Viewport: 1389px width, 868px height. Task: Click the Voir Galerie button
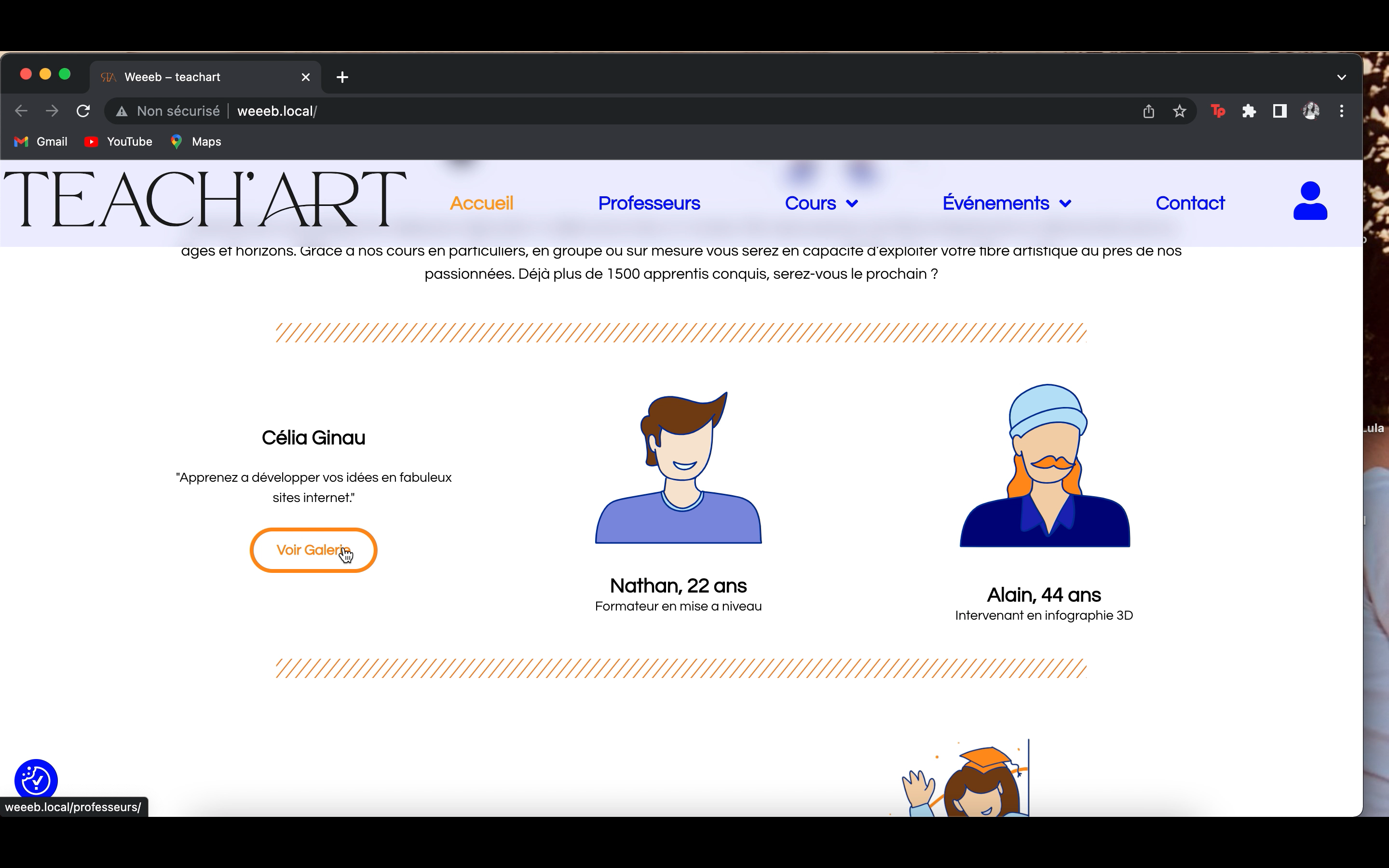[x=313, y=550]
